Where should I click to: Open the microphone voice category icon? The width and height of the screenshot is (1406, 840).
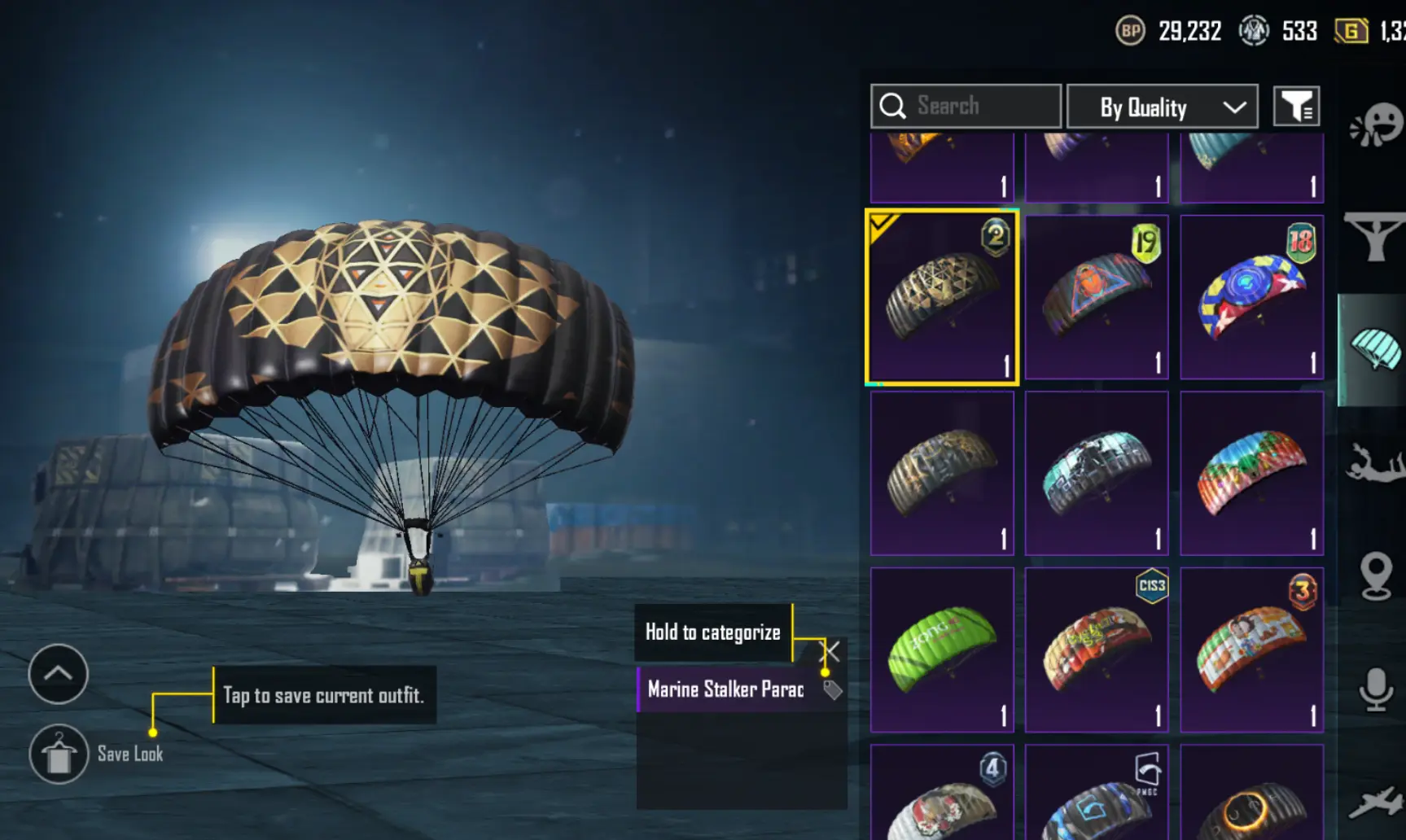(x=1376, y=689)
